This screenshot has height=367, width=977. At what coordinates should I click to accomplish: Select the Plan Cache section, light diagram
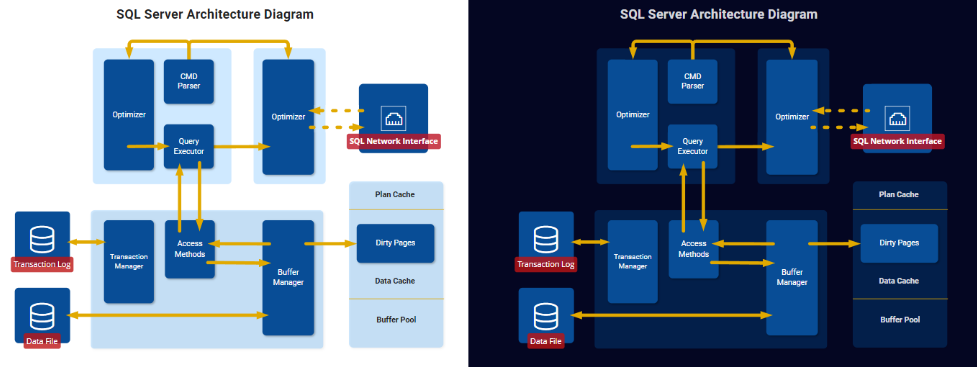[x=396, y=195]
